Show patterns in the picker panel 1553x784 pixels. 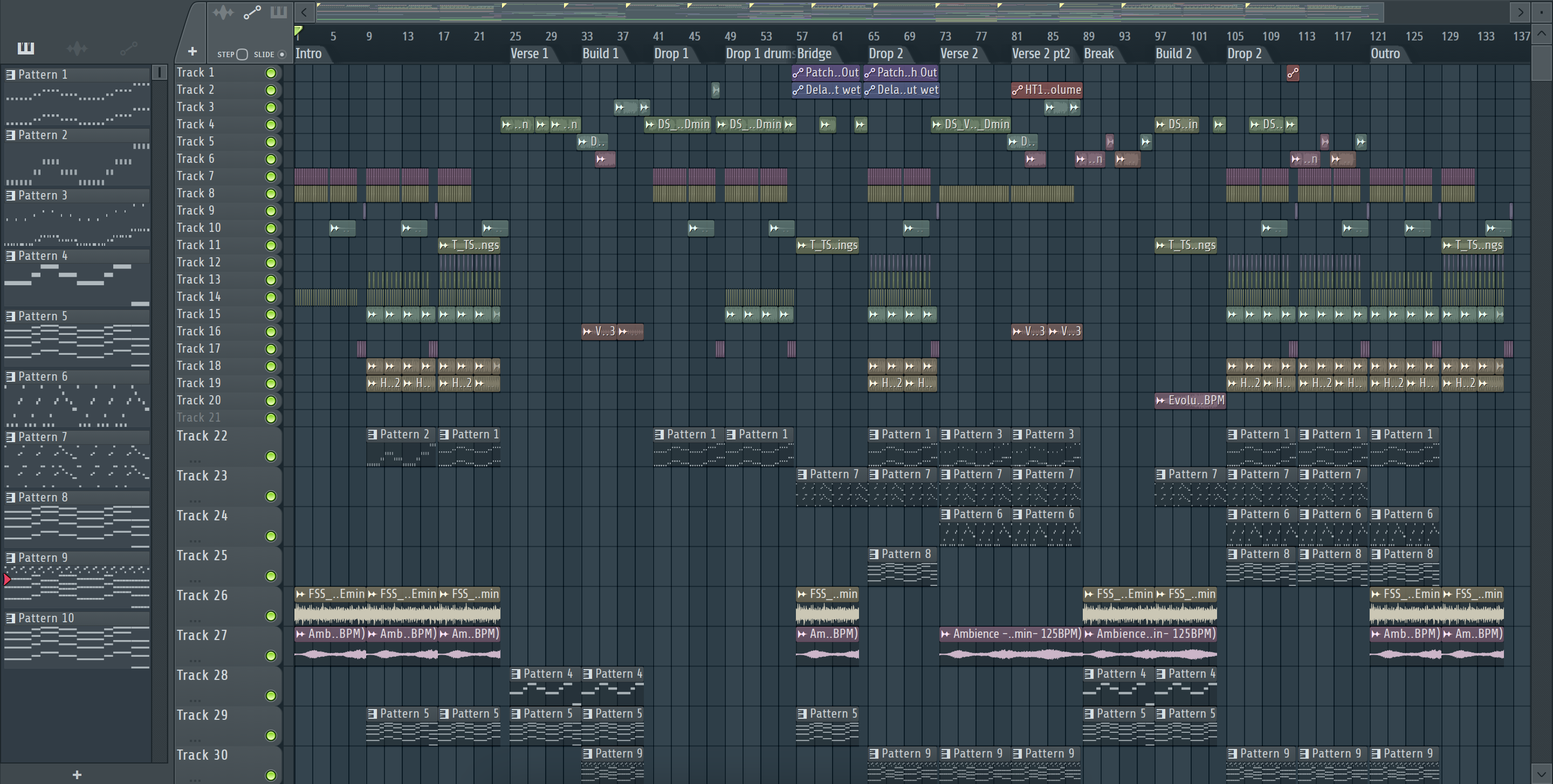click(25, 48)
